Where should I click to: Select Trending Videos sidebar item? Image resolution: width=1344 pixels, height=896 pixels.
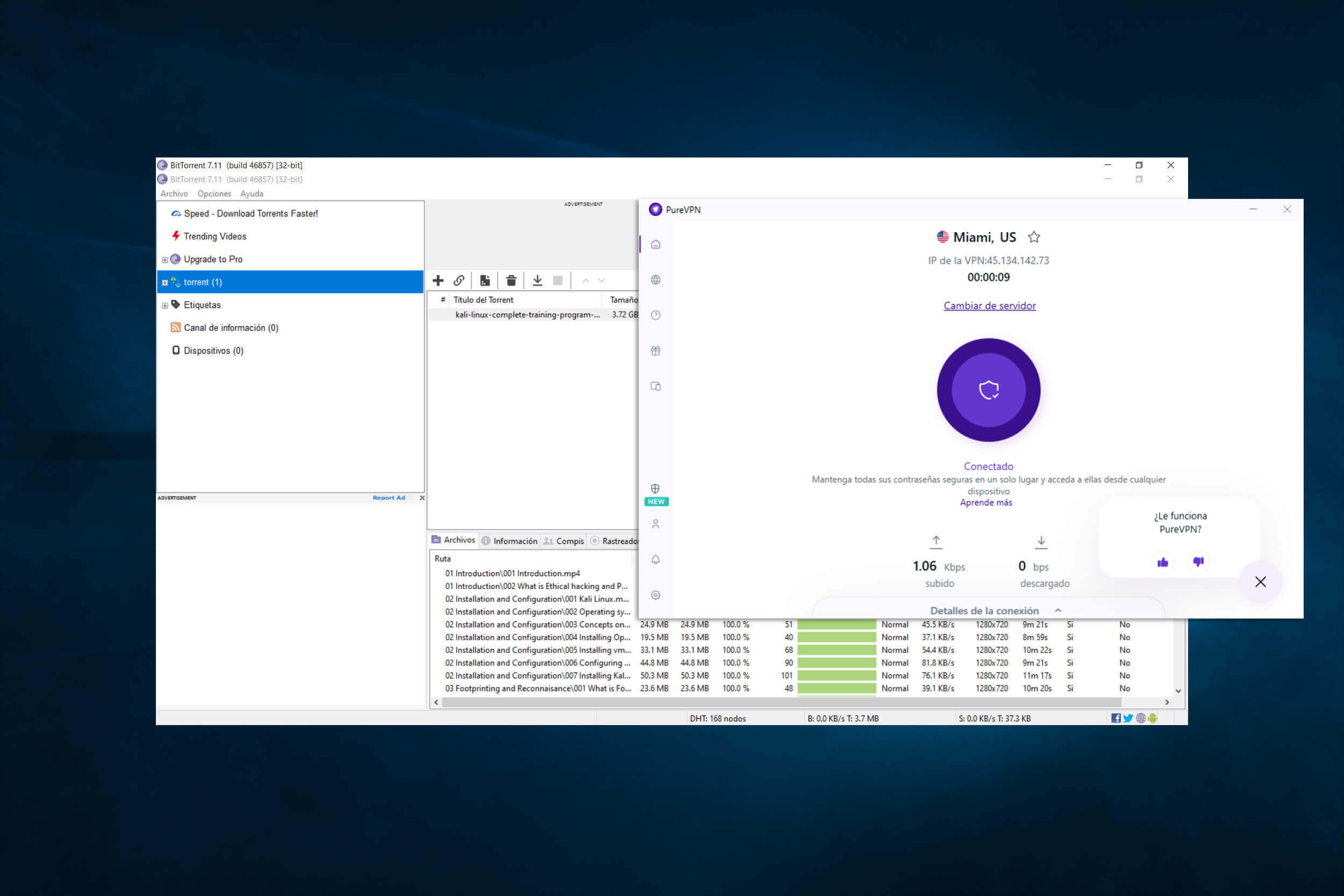coord(215,236)
